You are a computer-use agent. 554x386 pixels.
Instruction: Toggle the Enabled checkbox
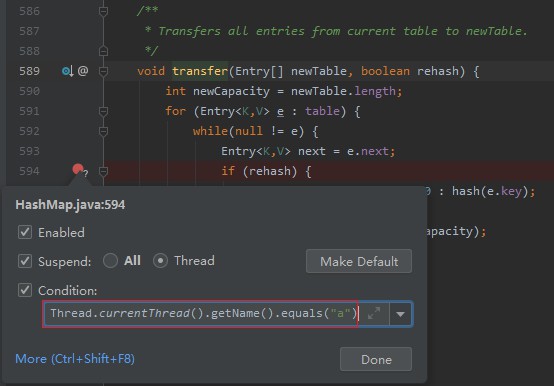click(x=25, y=232)
